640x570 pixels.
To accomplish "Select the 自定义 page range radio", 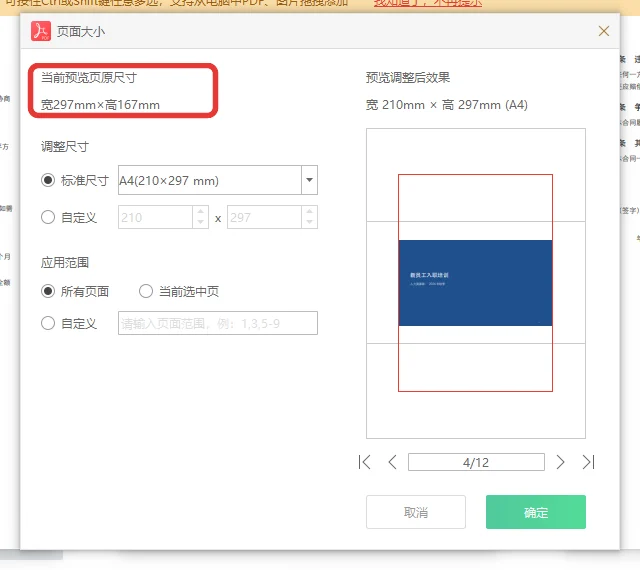I will (x=48, y=323).
